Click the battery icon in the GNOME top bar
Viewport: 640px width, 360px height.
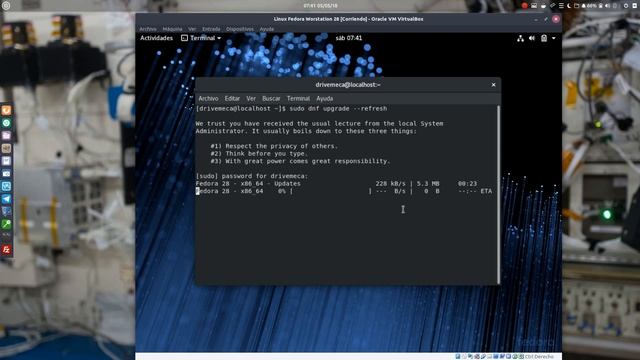pos(544,38)
